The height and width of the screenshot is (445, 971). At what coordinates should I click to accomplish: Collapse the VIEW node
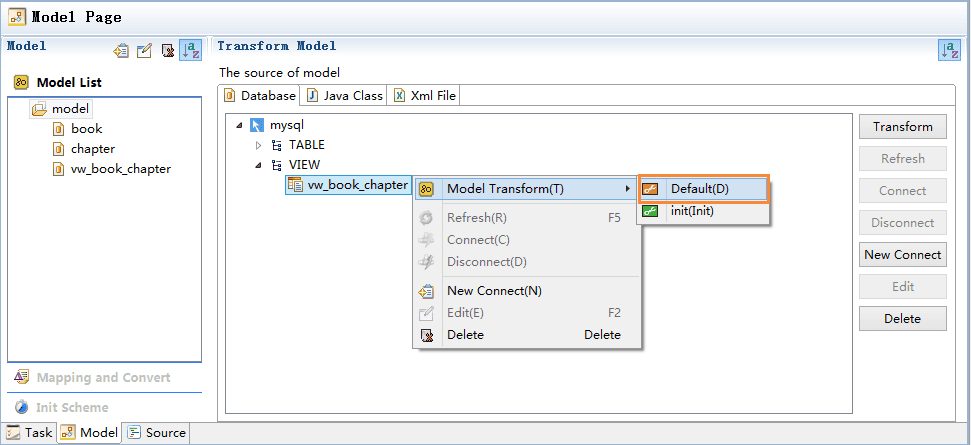[259, 165]
